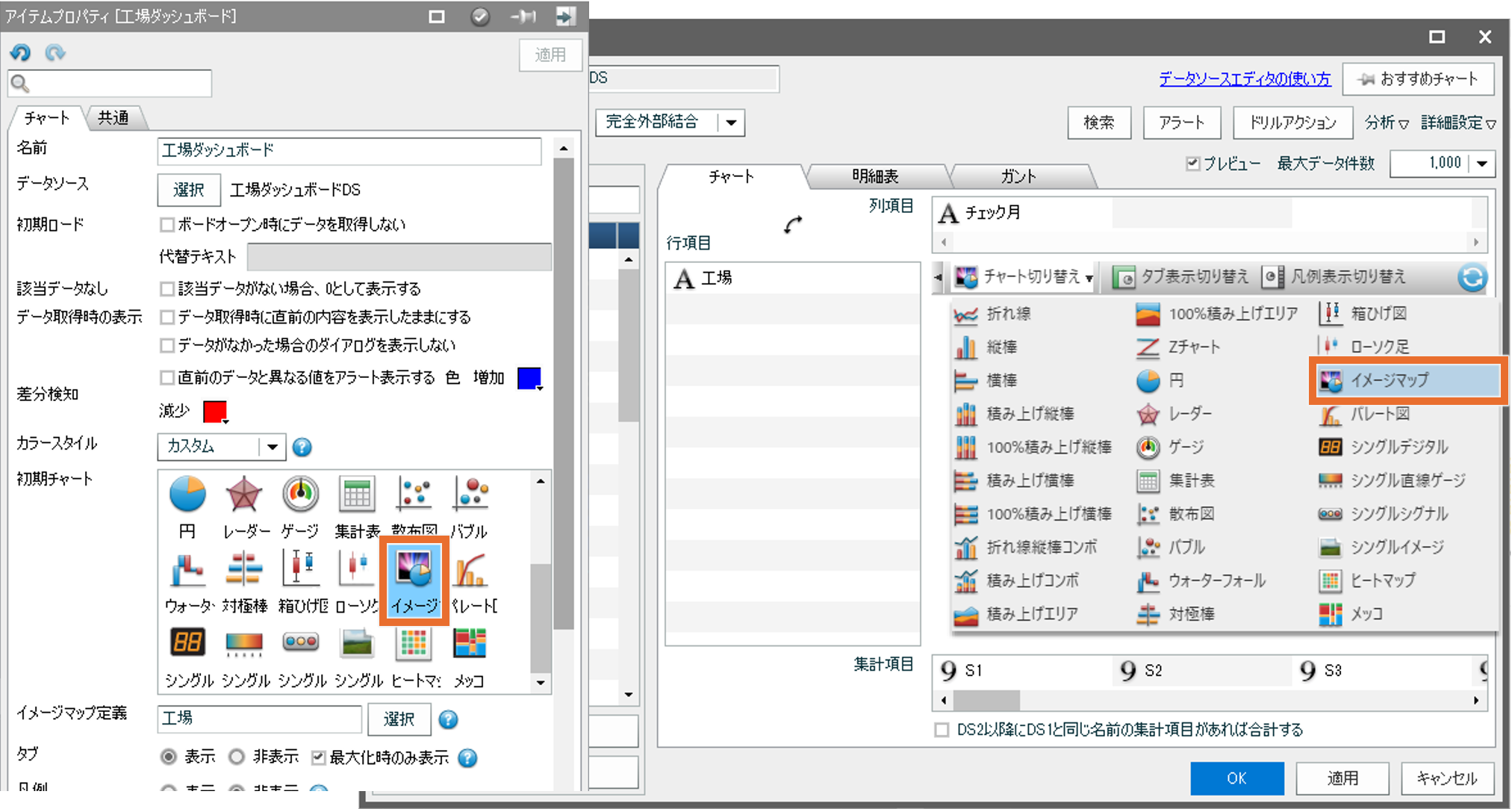This screenshot has width=1512, height=809.
Task: Open the 完全外部結合 join dropdown
Action: (671, 123)
